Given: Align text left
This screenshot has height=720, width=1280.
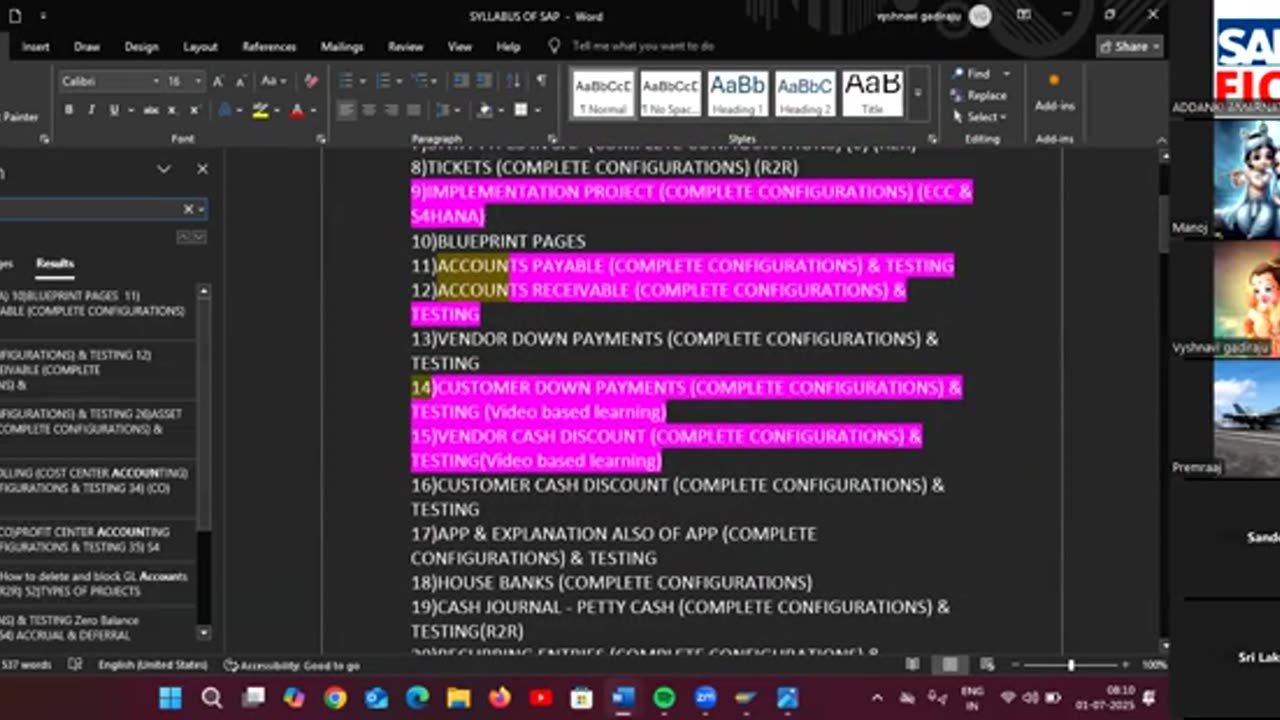Looking at the screenshot, I should pyautogui.click(x=347, y=110).
